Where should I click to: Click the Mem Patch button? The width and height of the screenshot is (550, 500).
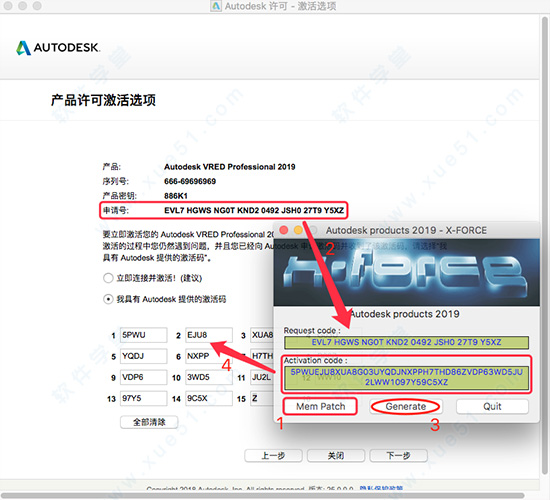coord(320,406)
